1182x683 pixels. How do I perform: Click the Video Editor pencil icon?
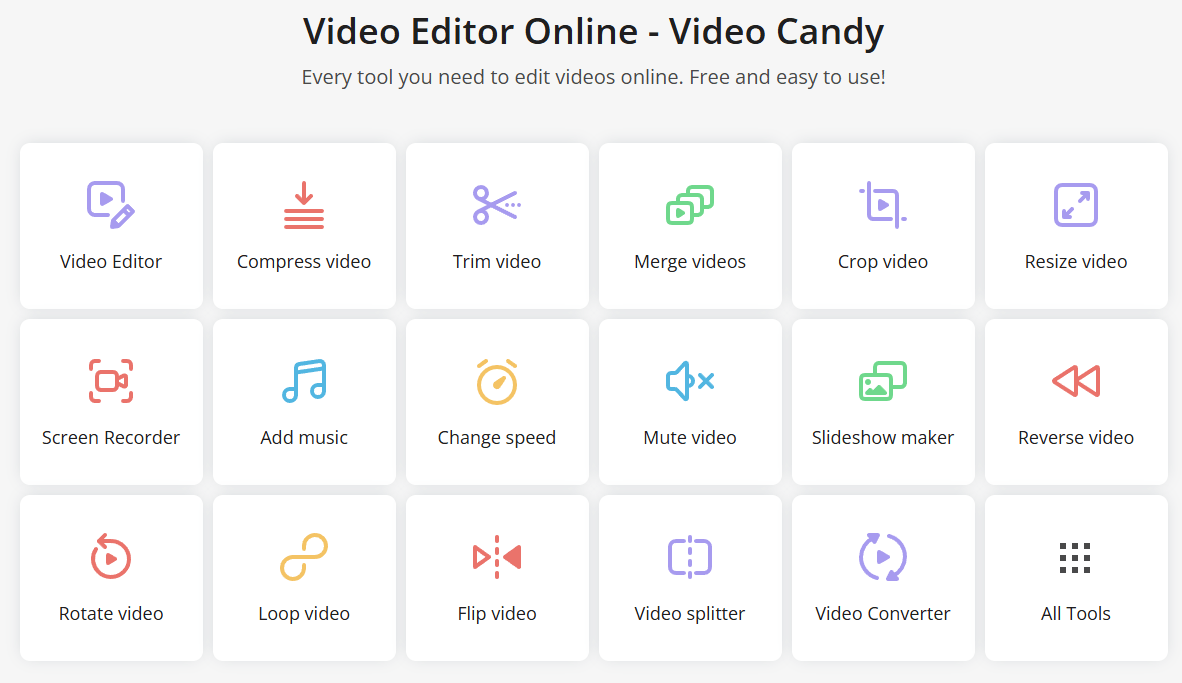click(x=111, y=204)
